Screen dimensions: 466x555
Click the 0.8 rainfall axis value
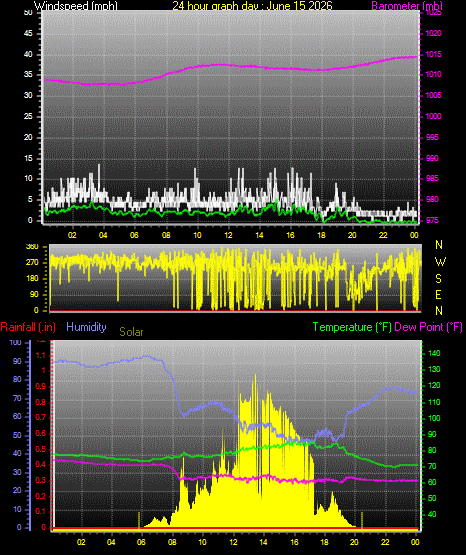[41, 402]
